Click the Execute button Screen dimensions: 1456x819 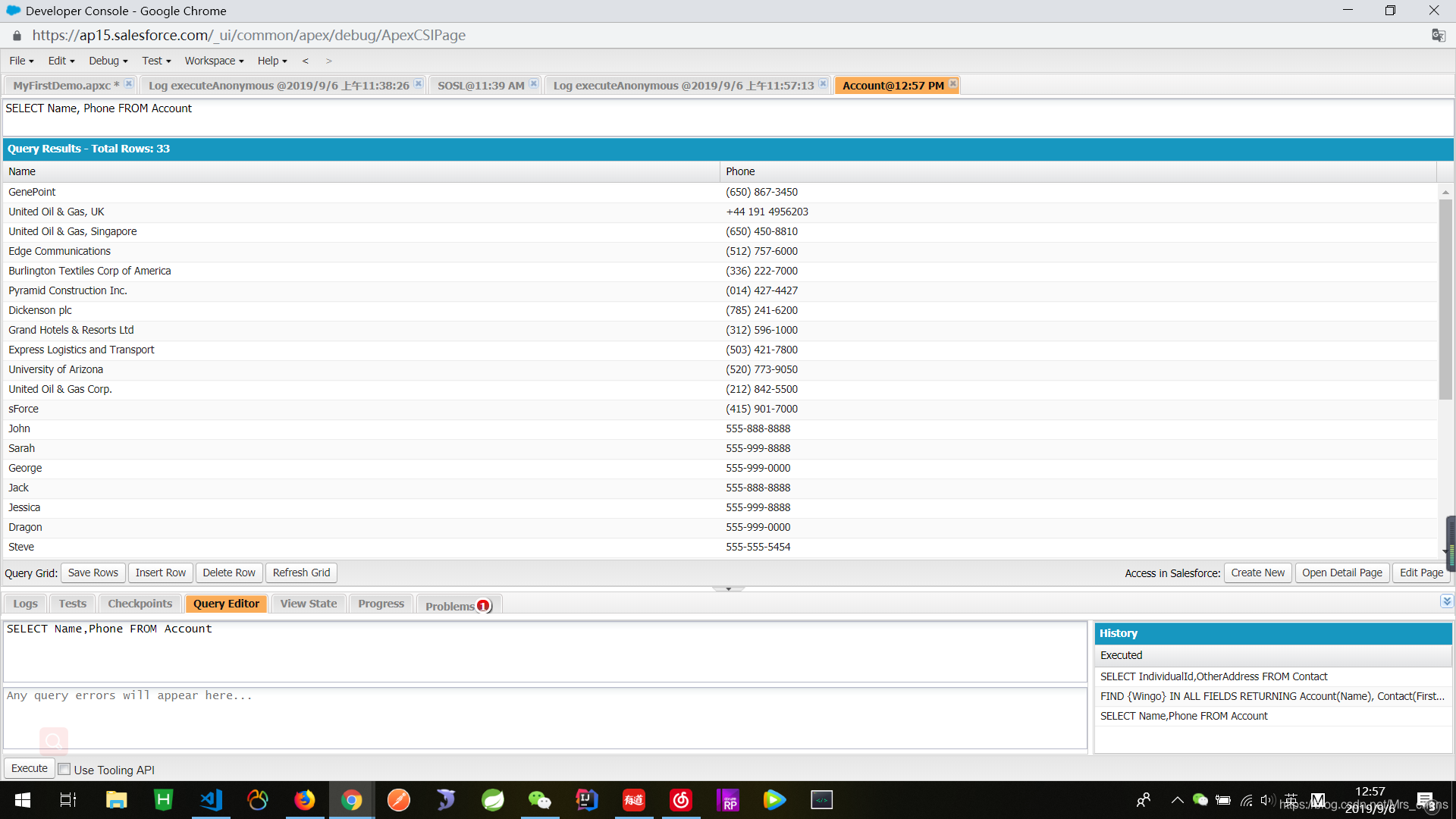pyautogui.click(x=30, y=768)
